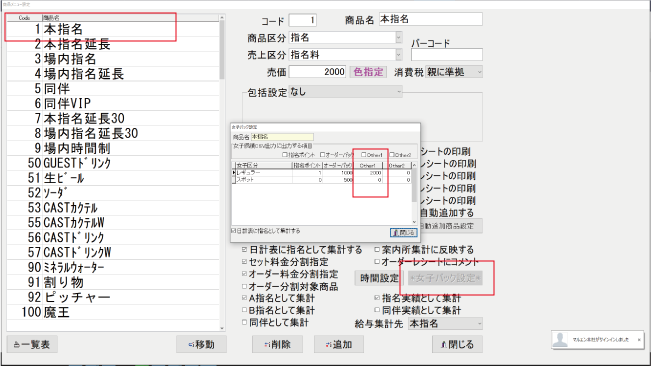Click the *女子バック設定* button

coord(445,278)
